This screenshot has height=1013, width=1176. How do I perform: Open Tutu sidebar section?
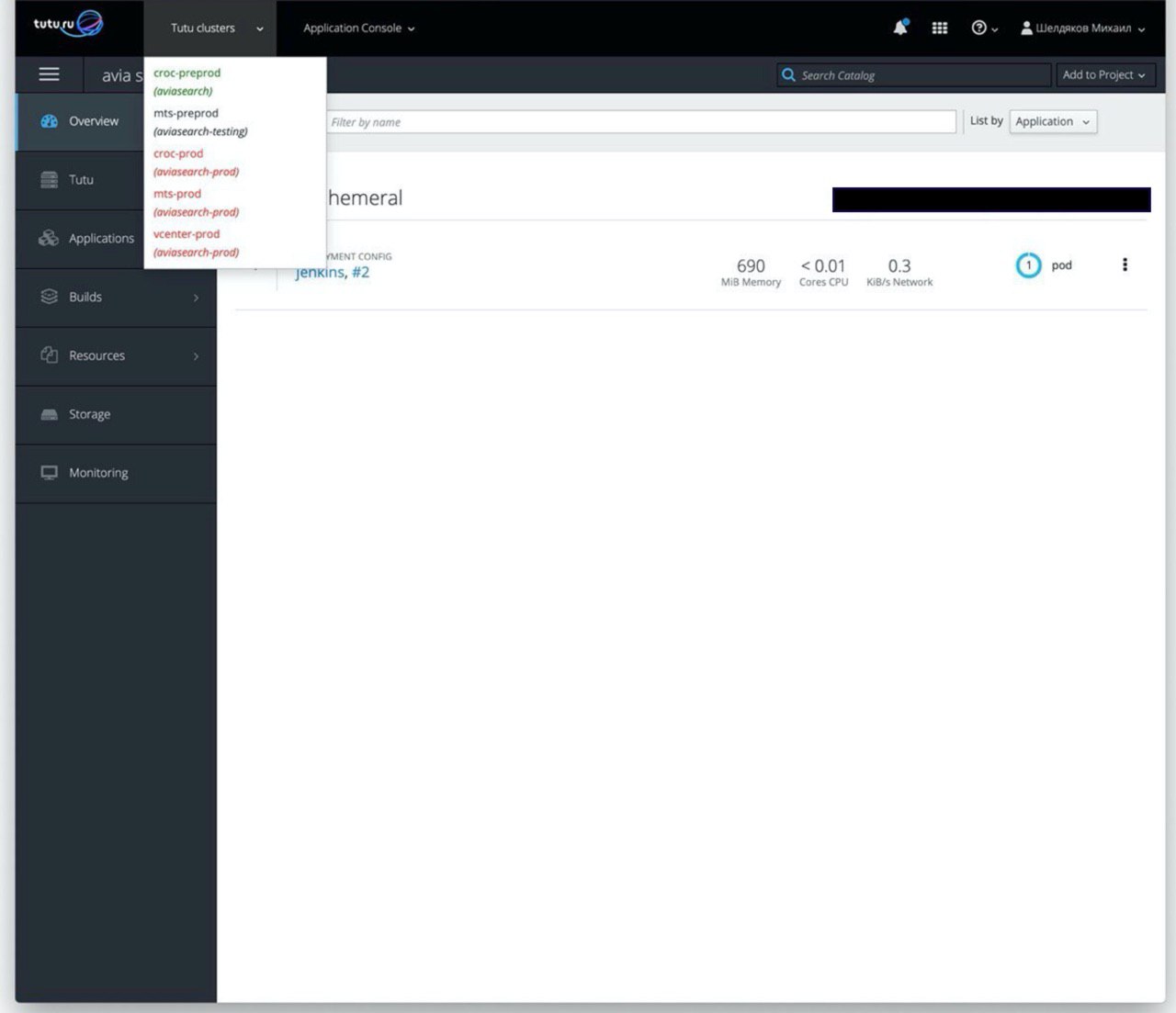click(x=81, y=180)
